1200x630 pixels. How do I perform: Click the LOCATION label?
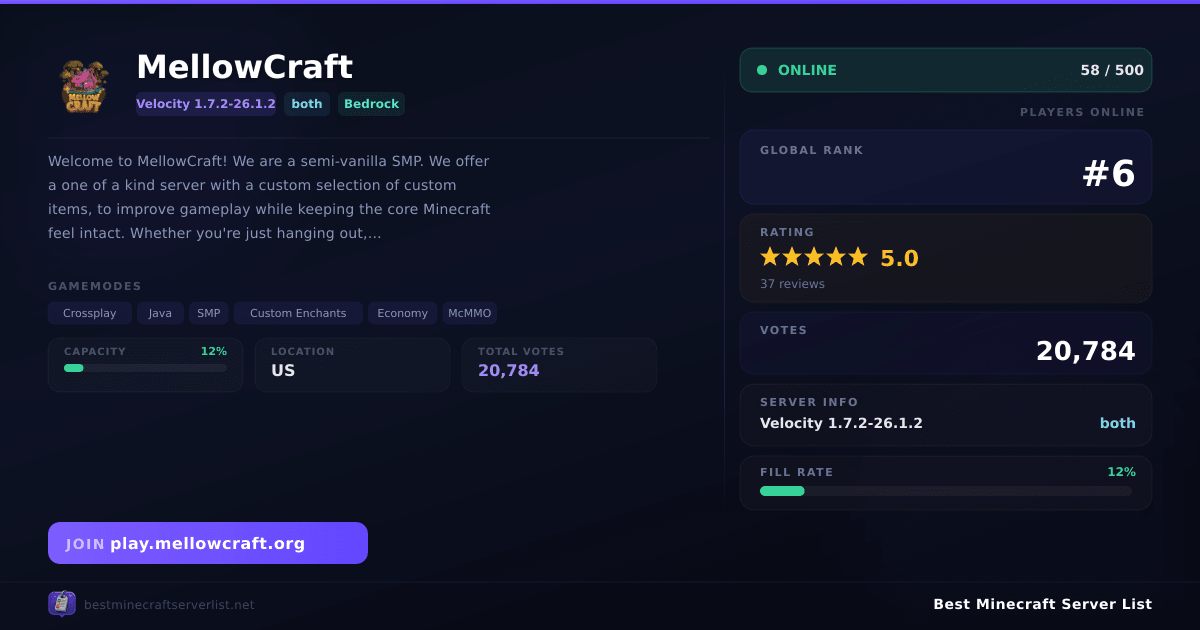tap(303, 352)
